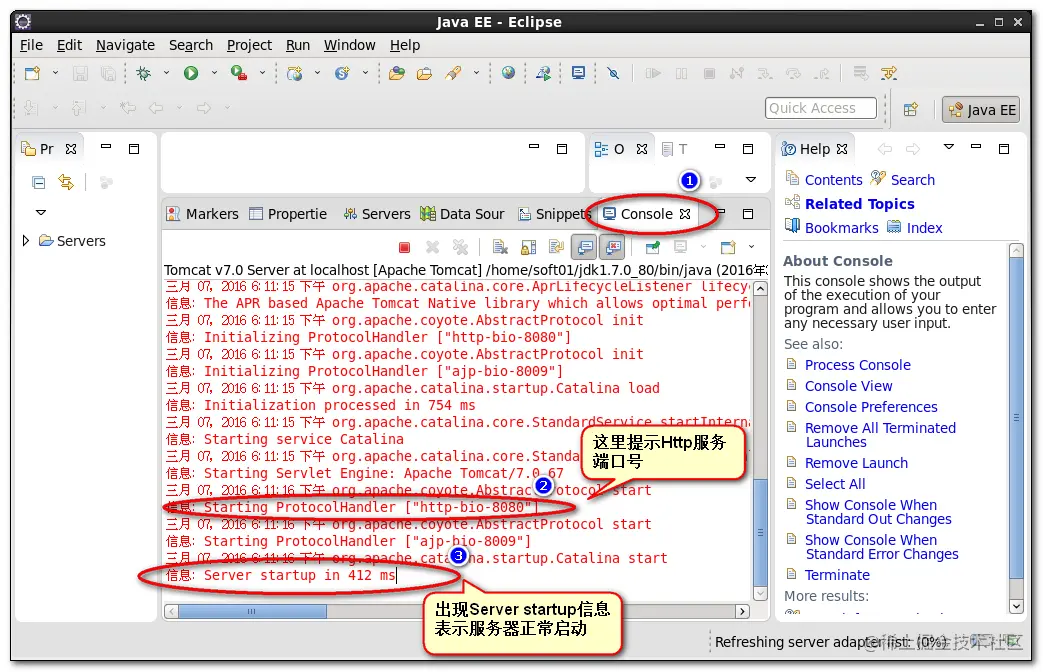The height and width of the screenshot is (672, 1043).
Task: Click the Console horizontal scrollbar thumb
Action: click(x=252, y=611)
